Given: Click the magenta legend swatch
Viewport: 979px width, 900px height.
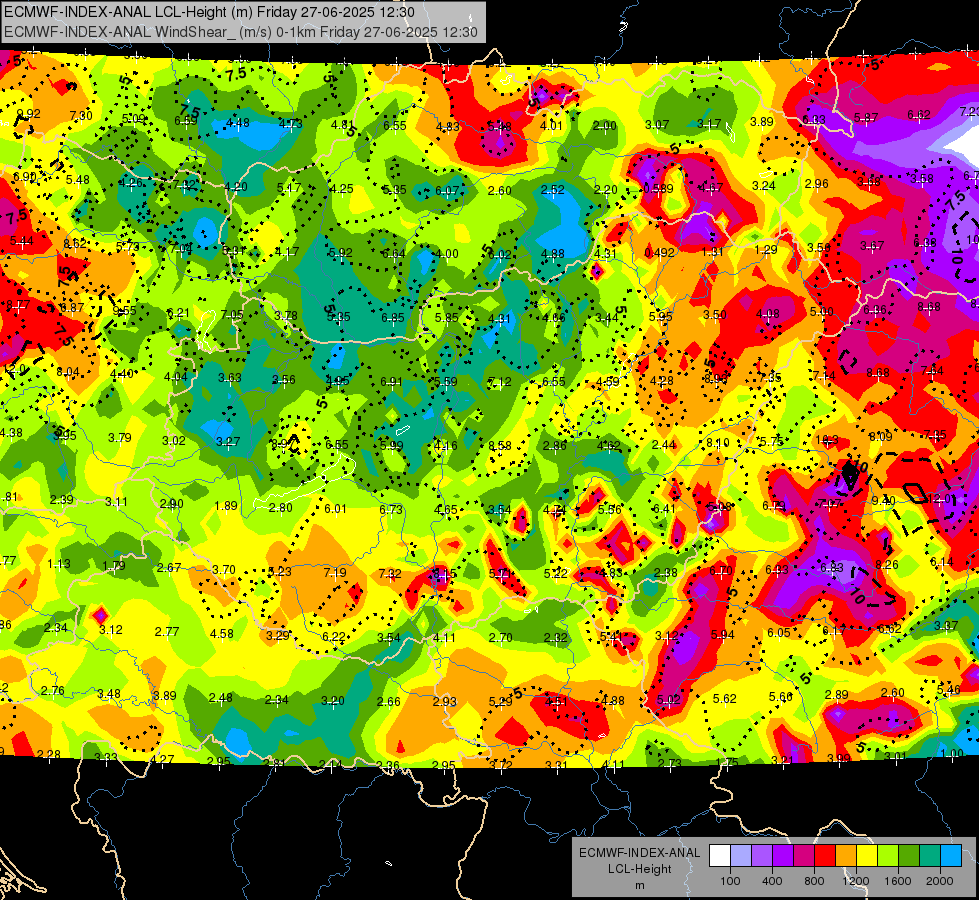Looking at the screenshot, I should tap(804, 856).
